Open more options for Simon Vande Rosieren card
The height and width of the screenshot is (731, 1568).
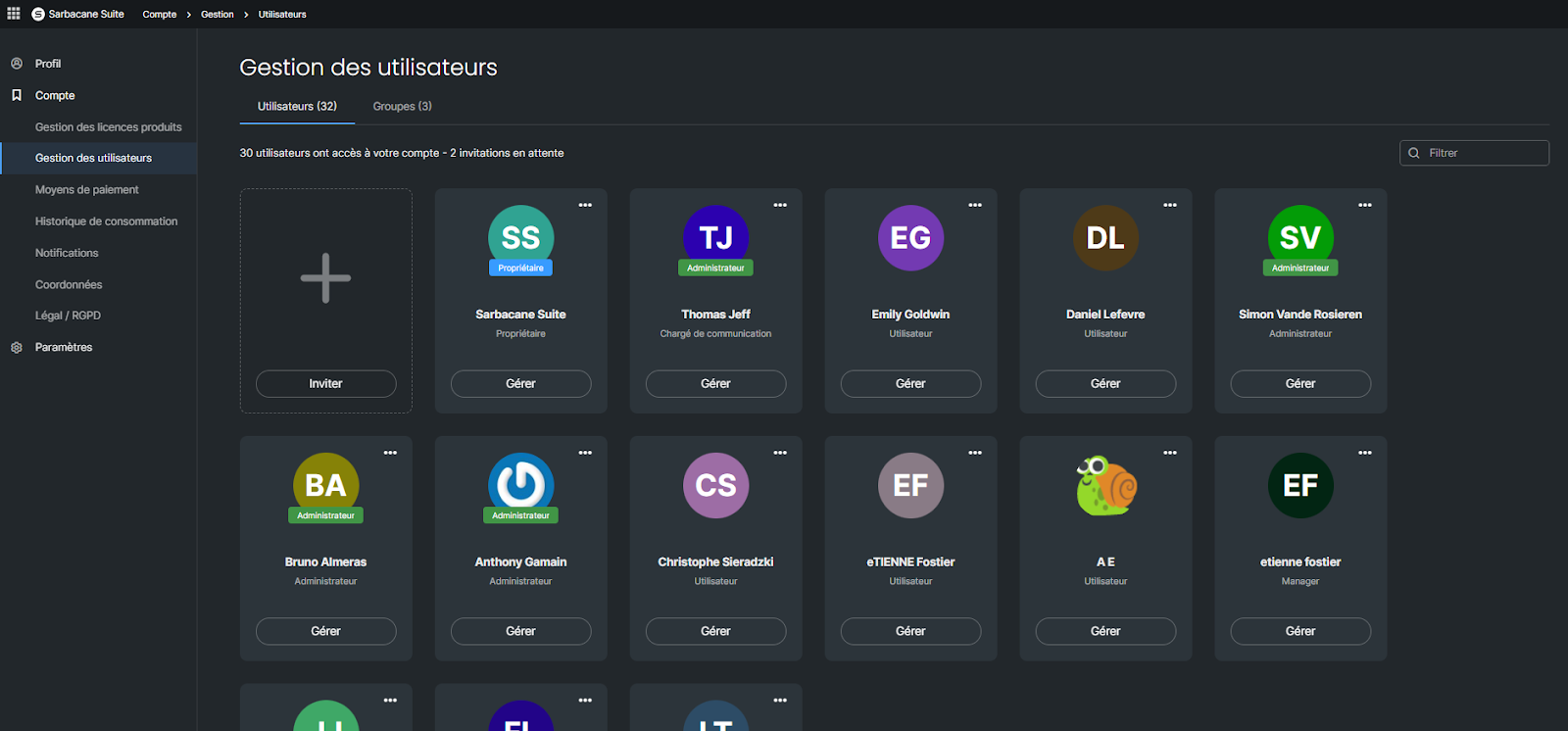pos(1365,205)
